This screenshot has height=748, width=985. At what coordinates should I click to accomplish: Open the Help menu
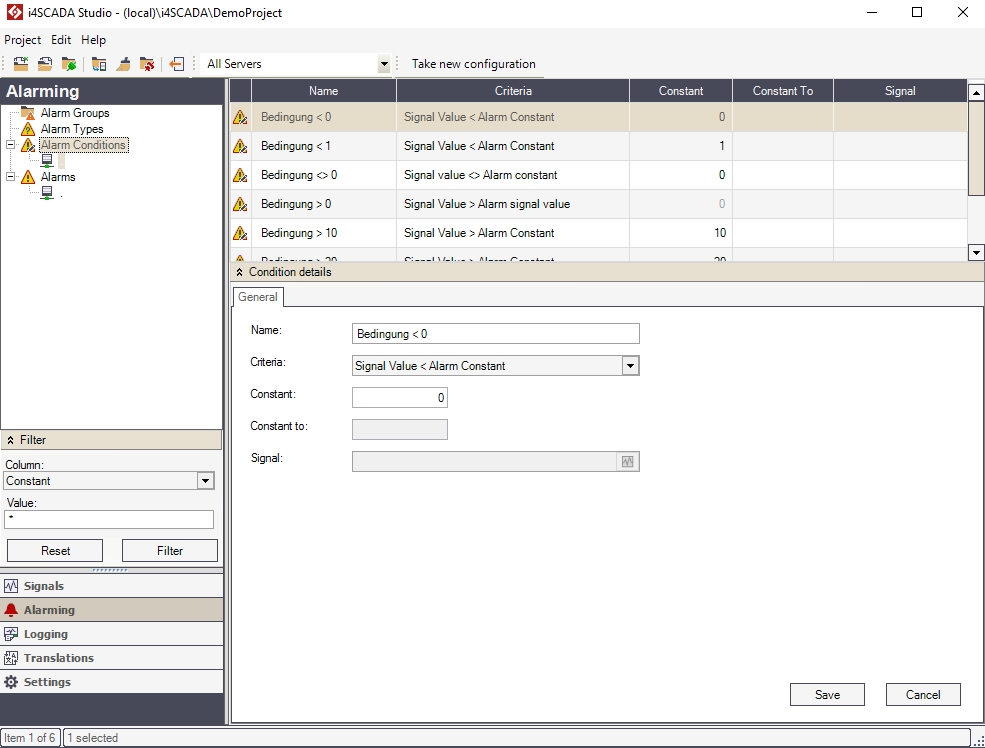(x=94, y=40)
